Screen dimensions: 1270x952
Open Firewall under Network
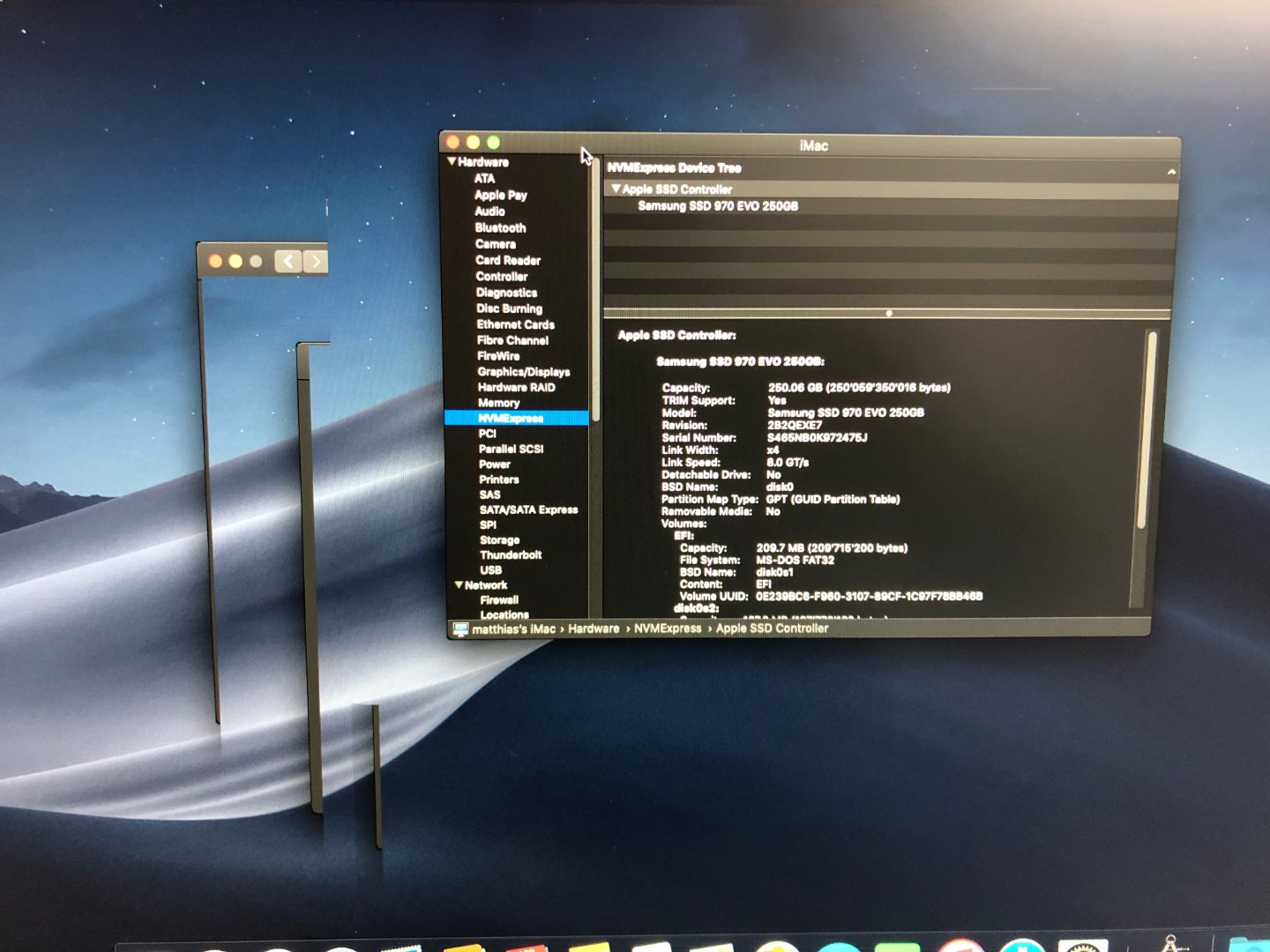[498, 599]
